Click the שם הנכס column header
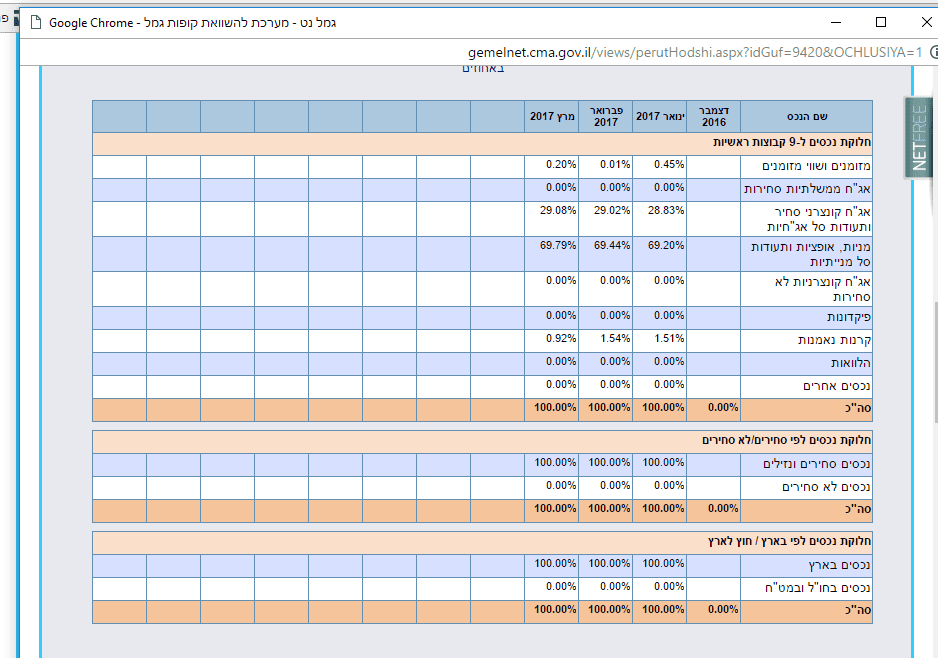The image size is (938, 658). pos(806,117)
